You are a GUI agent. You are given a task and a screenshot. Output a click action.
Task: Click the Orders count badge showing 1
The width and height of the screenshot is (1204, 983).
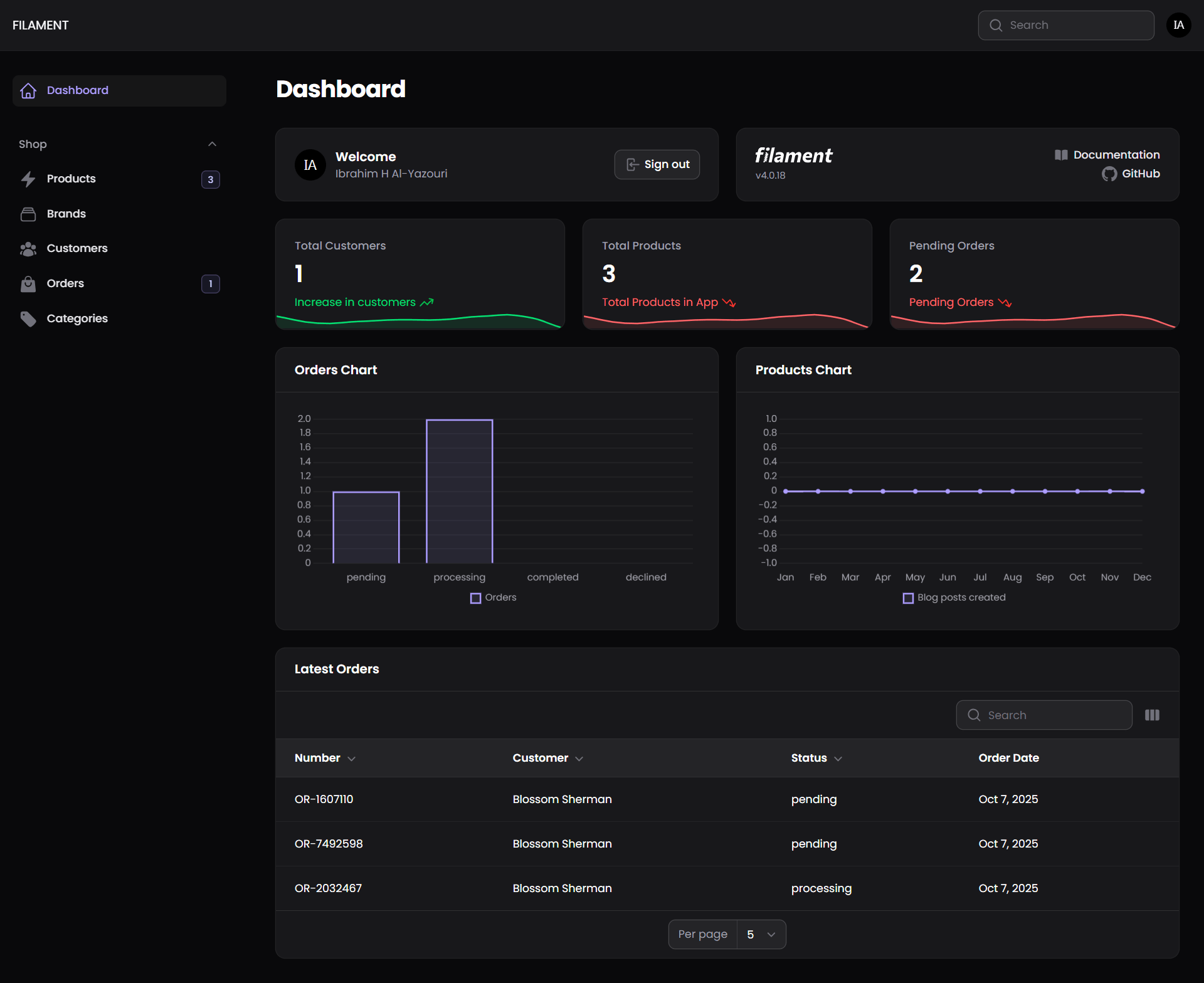click(x=211, y=284)
